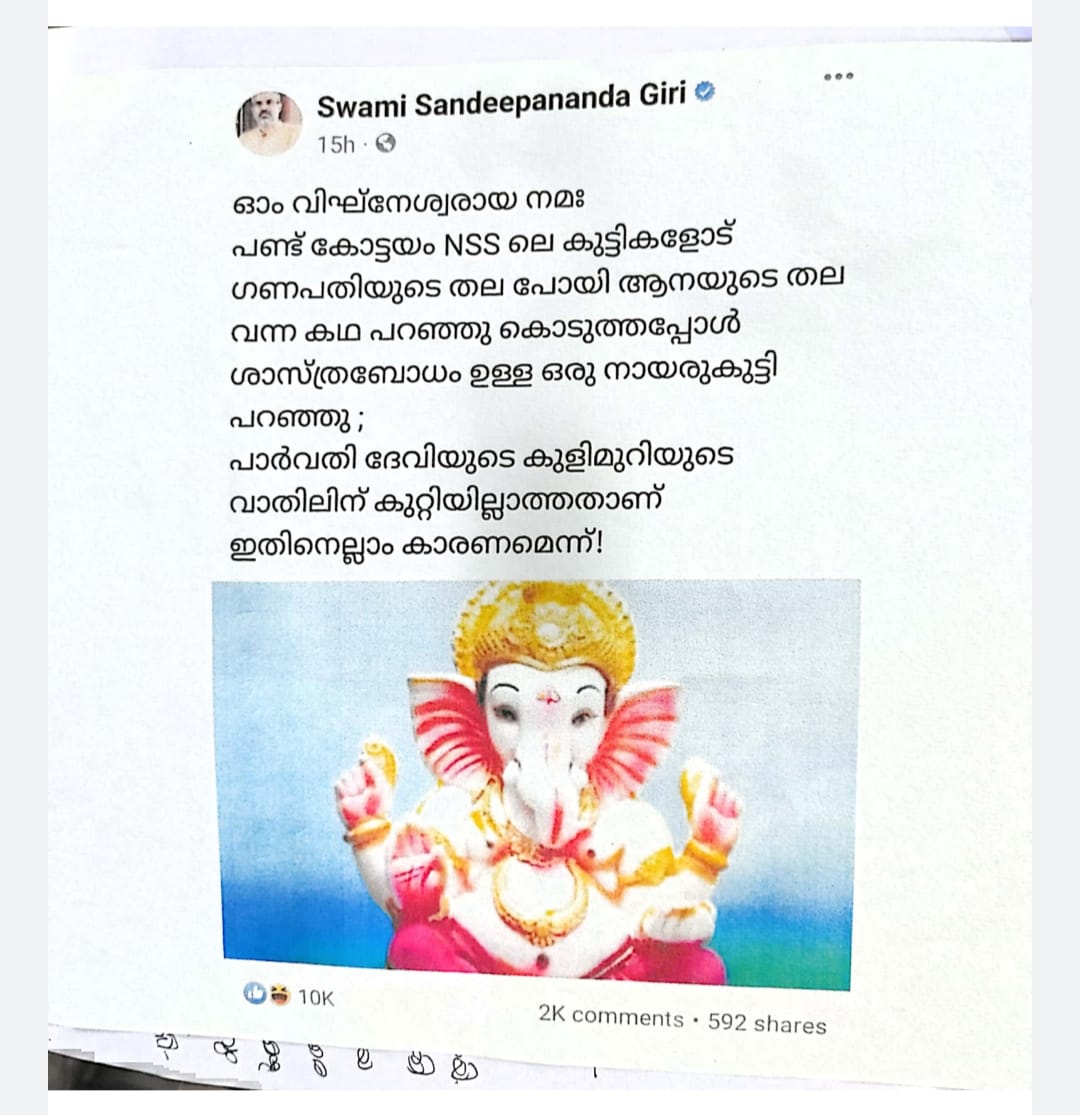1080x1115 pixels.
Task: View the 10K reactions count
Action: 316,998
